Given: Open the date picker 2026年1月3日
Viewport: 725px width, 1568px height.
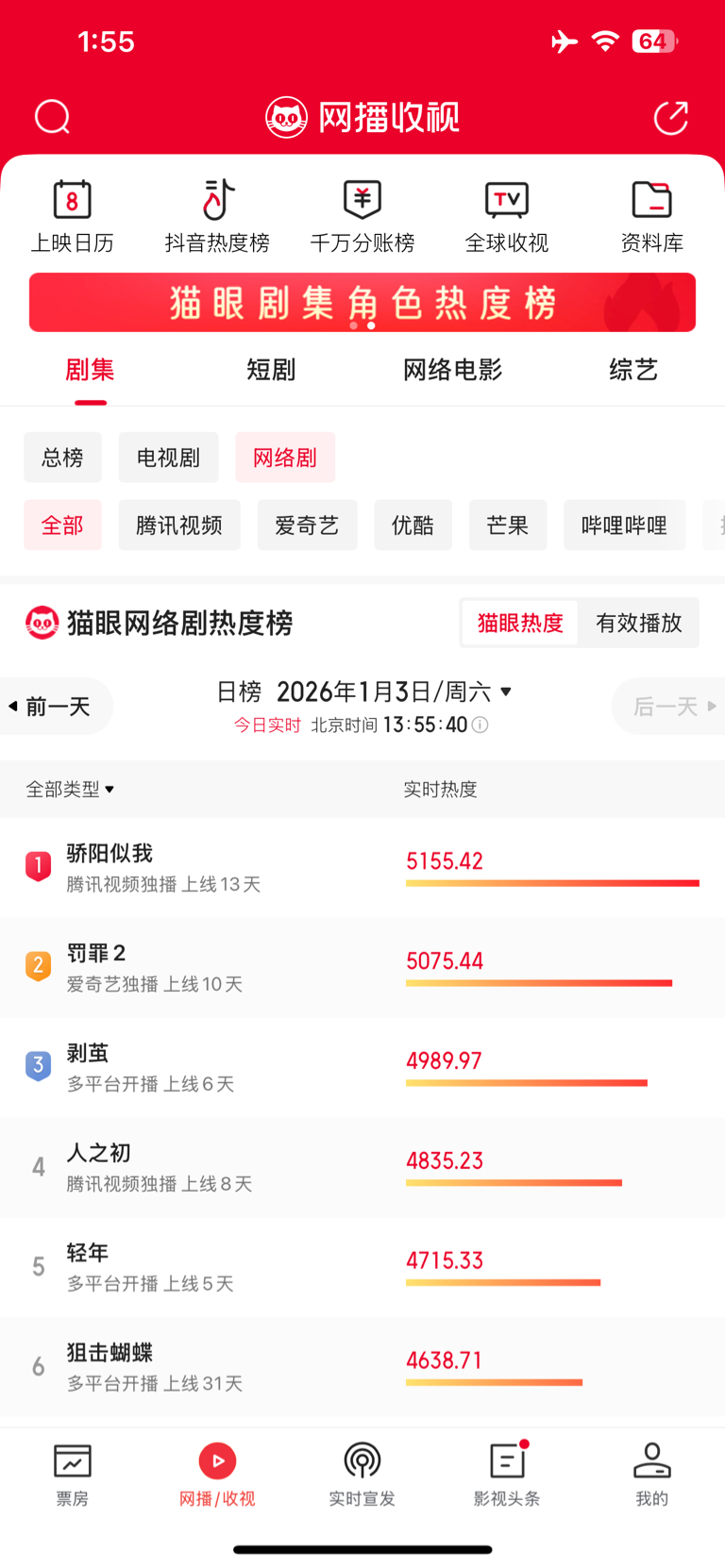Looking at the screenshot, I should [x=394, y=692].
